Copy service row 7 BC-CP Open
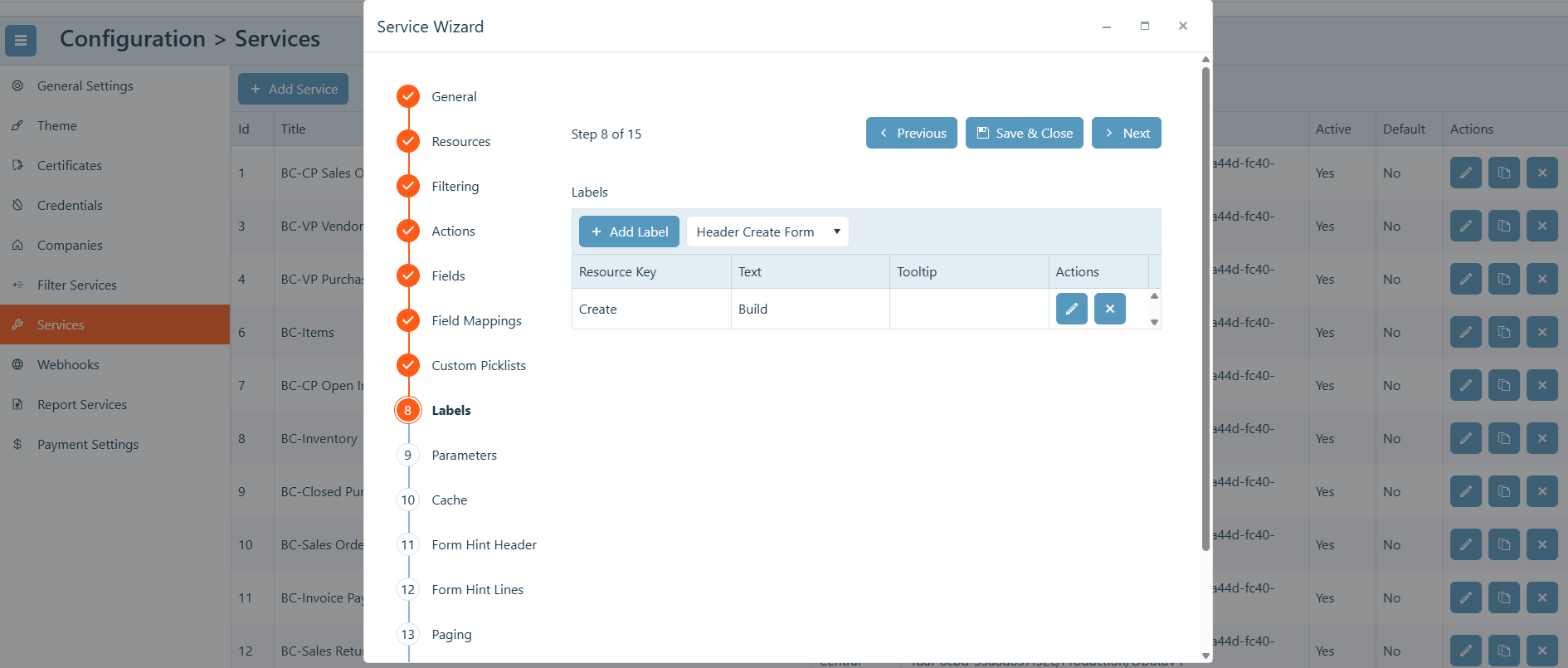This screenshot has height=668, width=1568. coord(1503,385)
